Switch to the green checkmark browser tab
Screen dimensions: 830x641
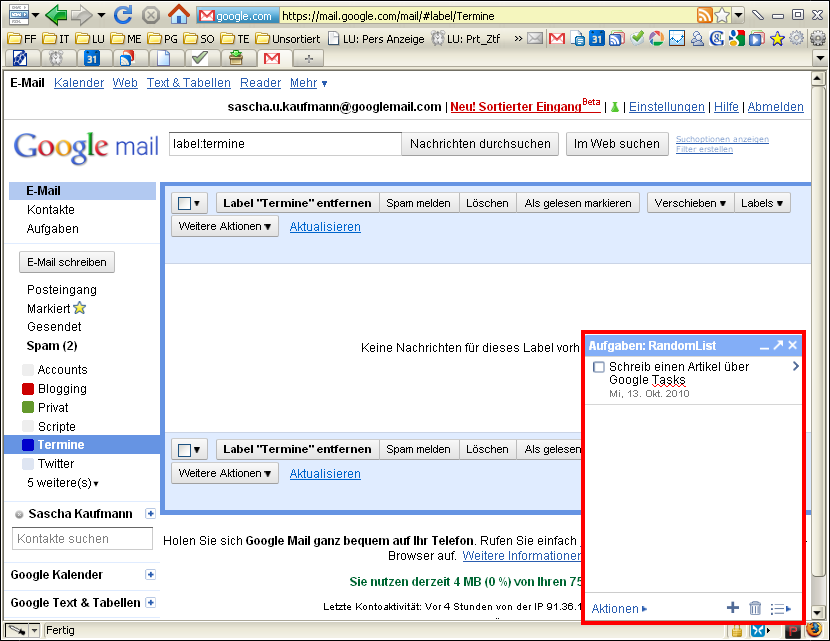pyautogui.click(x=200, y=58)
